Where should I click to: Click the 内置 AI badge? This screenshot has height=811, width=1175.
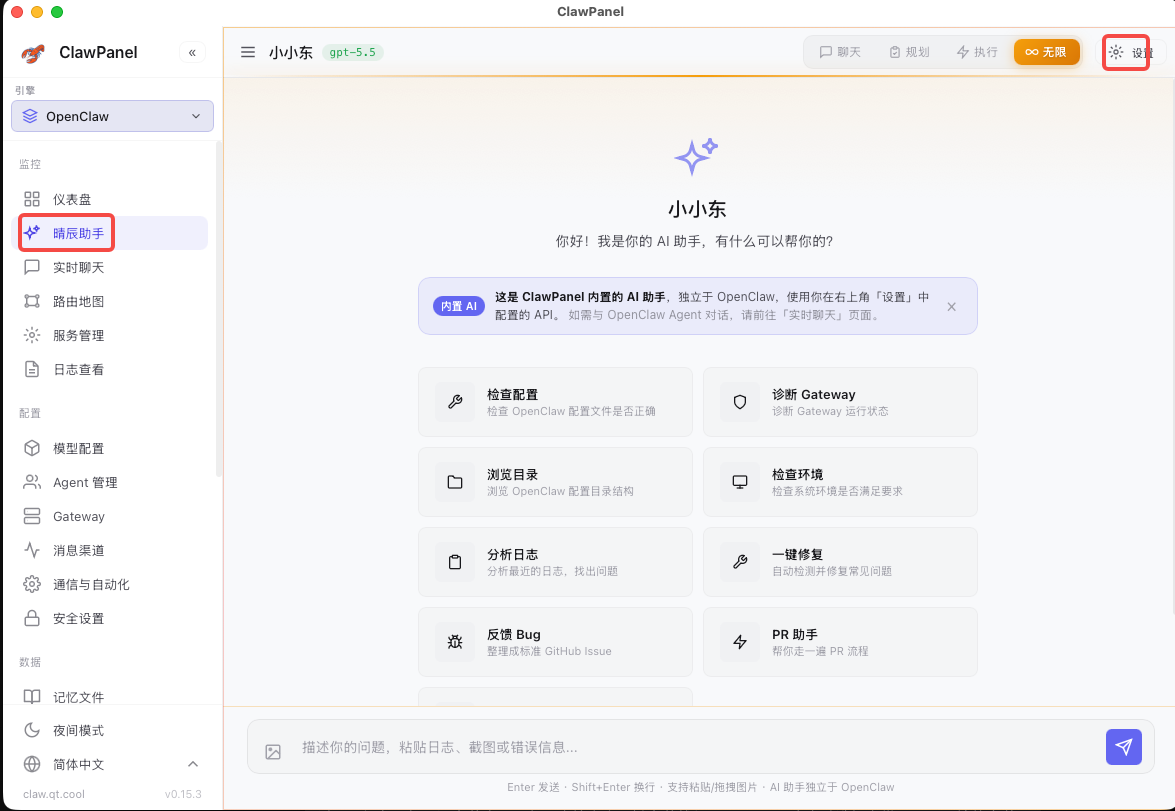point(459,307)
